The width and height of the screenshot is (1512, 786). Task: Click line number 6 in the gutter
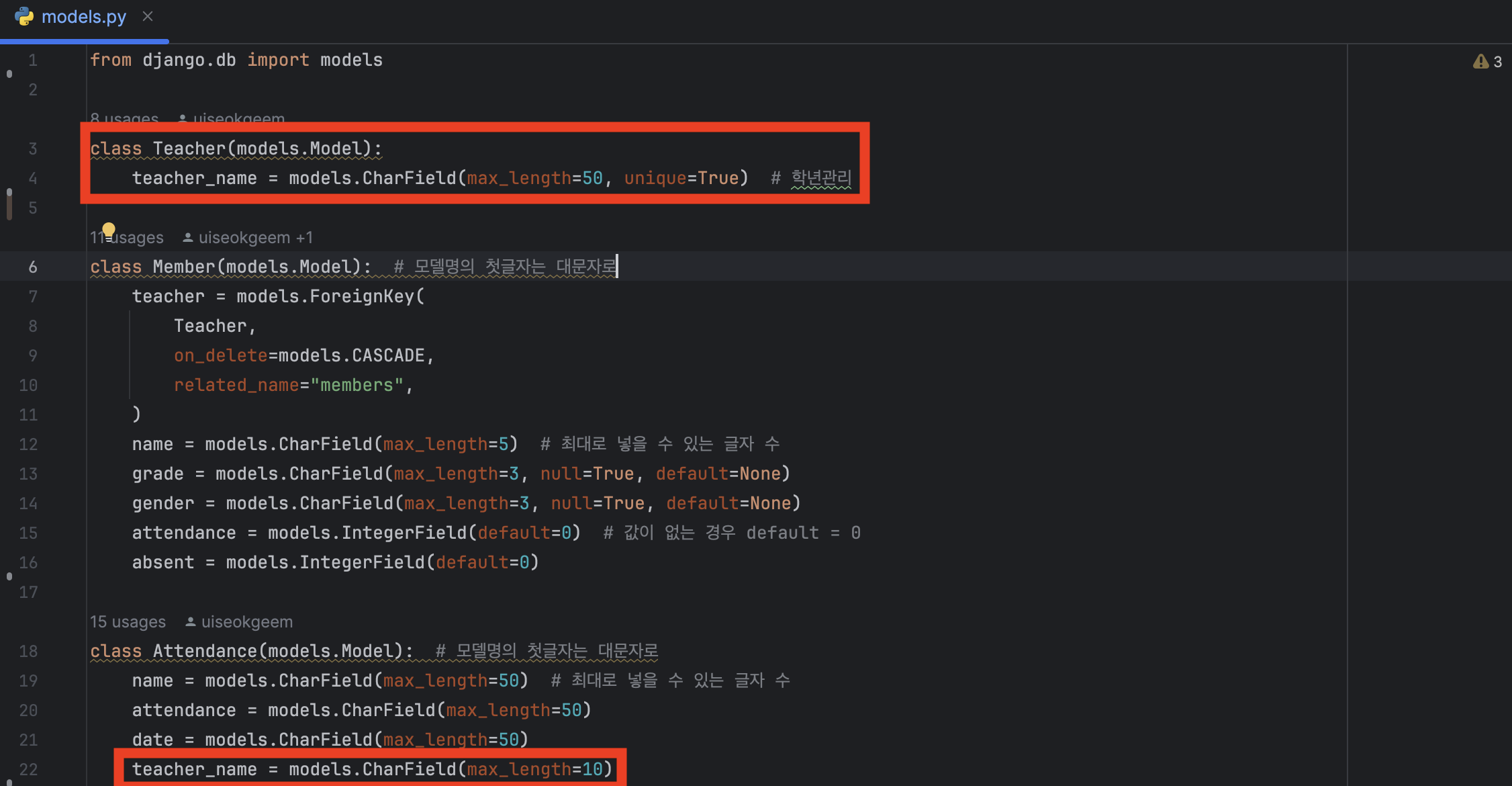click(x=32, y=267)
